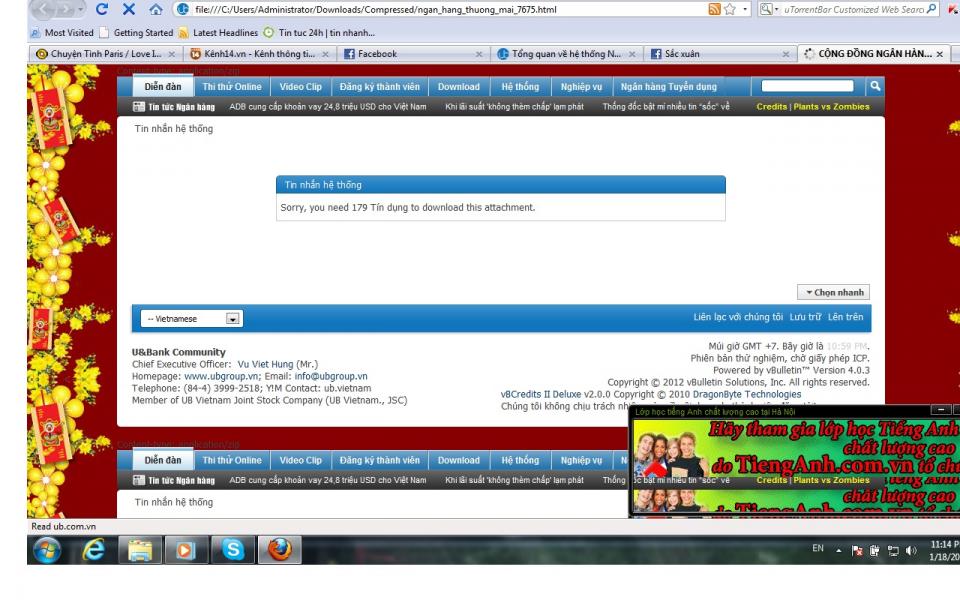The image size is (960, 600).
Task: Subscribe via the RSS feed icon
Action: pyautogui.click(x=714, y=9)
